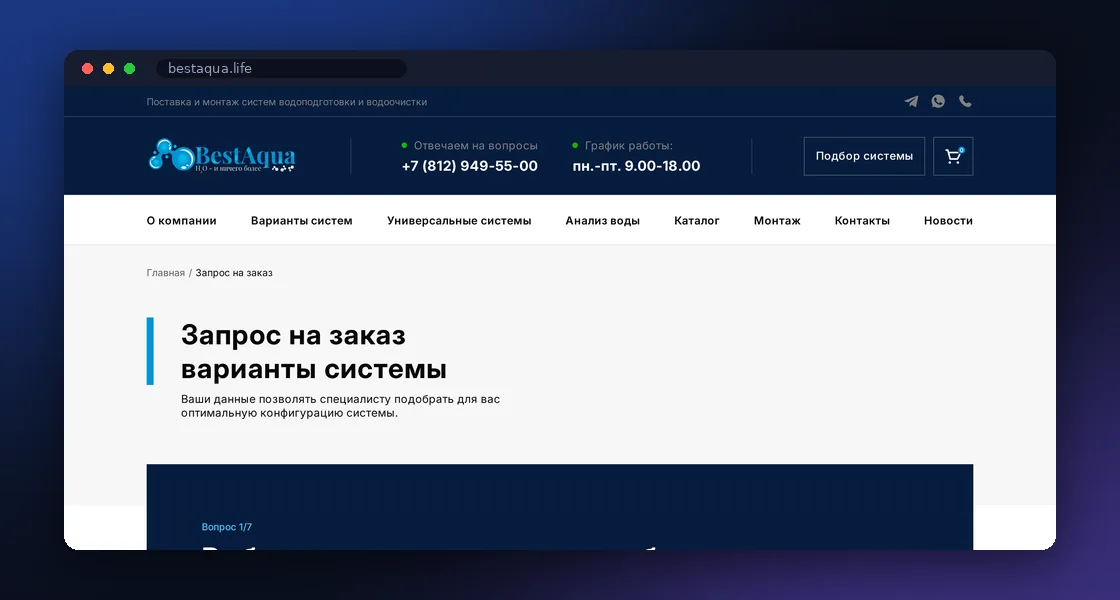Click the Ваши данные позволять description text
The height and width of the screenshot is (600, 1120).
click(x=340, y=406)
